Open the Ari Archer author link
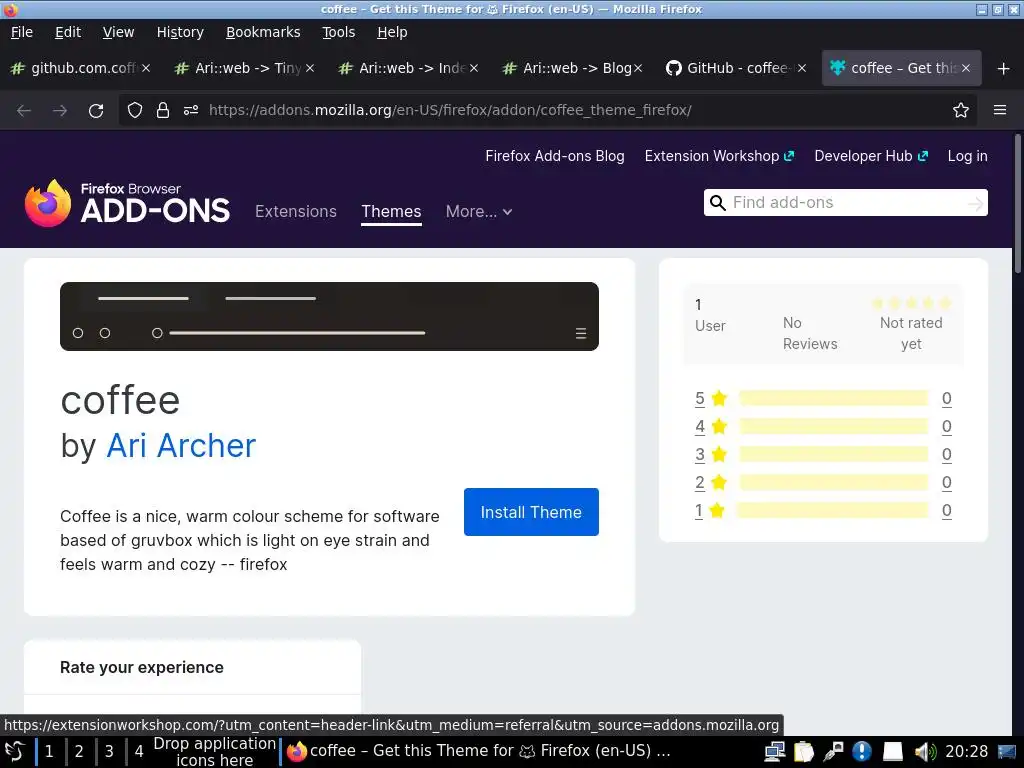Image resolution: width=1024 pixels, height=768 pixels. (181, 446)
